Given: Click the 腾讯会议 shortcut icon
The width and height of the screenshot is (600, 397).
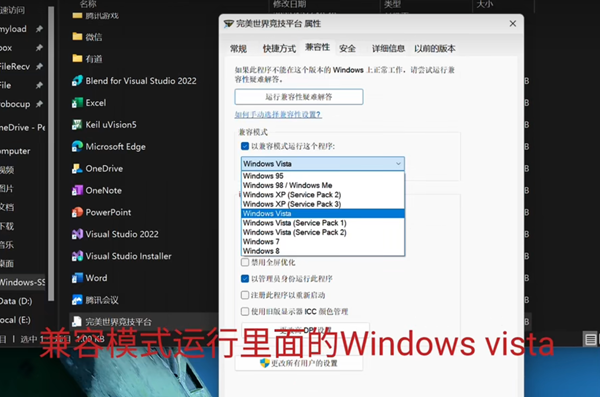Looking at the screenshot, I should click(77, 300).
